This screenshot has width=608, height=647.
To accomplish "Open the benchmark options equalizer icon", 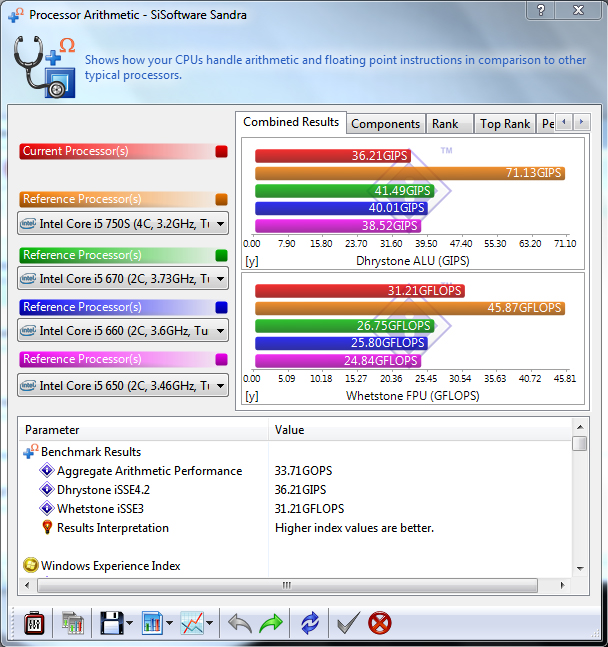I will click(x=34, y=623).
